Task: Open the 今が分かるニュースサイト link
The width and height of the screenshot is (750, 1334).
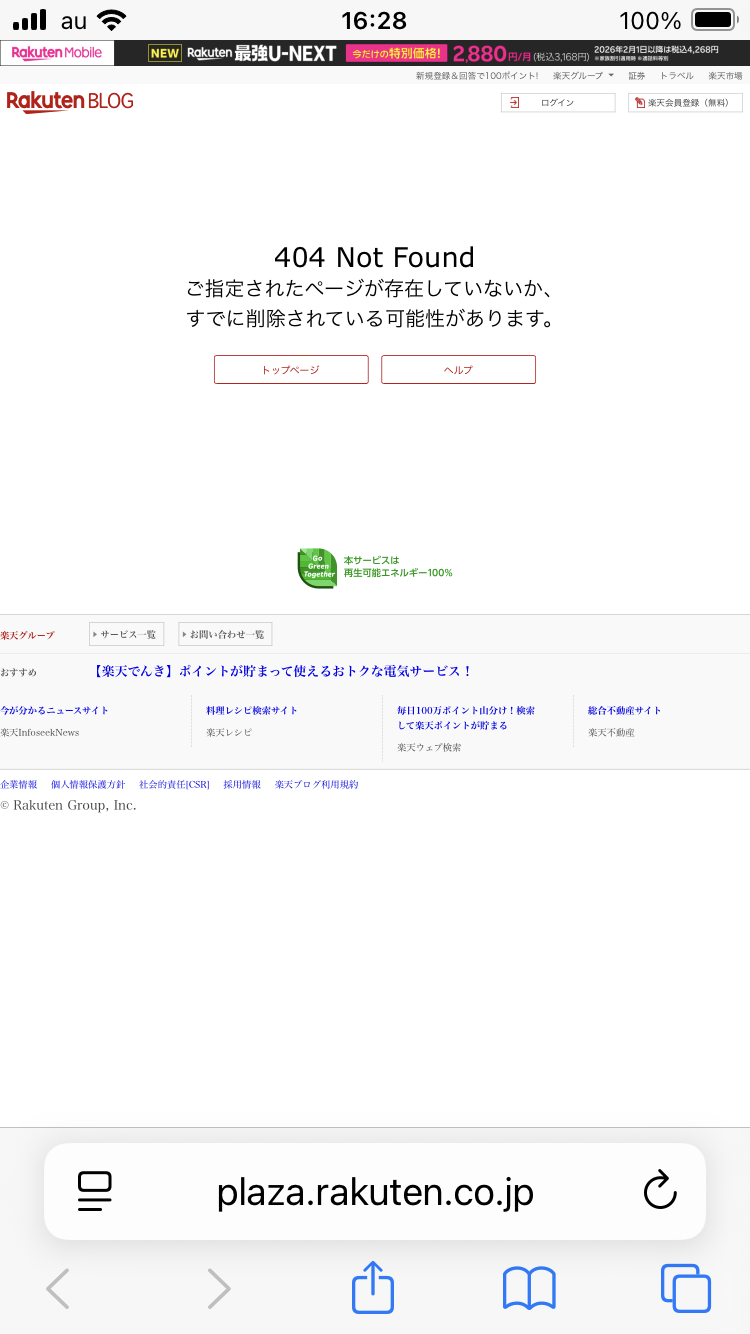Action: point(55,710)
